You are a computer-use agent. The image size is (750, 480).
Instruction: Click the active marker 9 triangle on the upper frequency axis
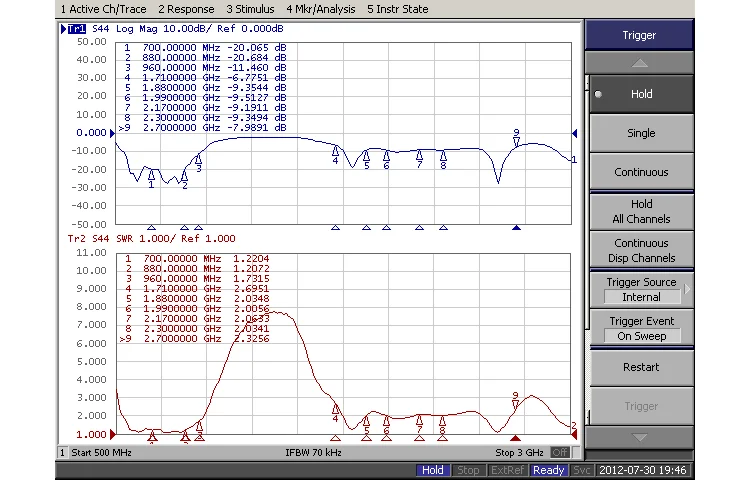pyautogui.click(x=516, y=228)
